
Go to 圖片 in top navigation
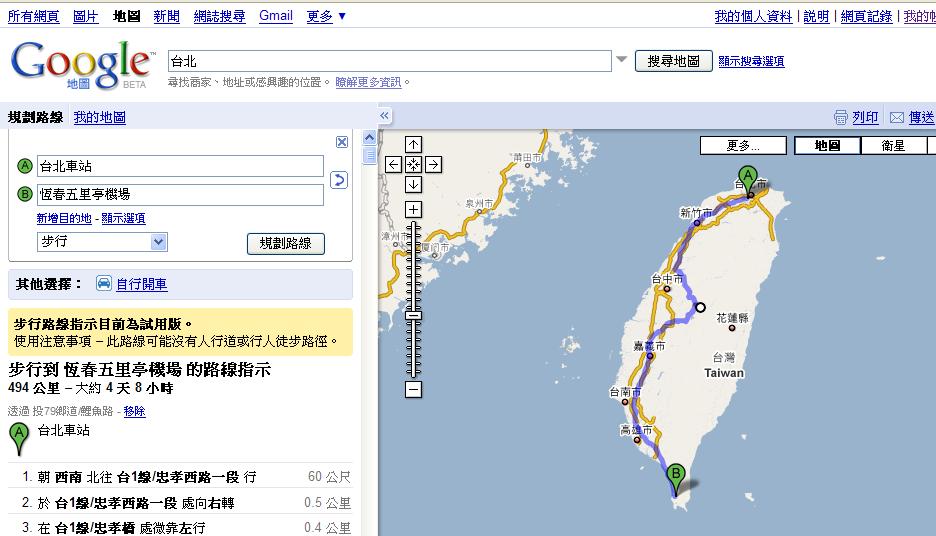point(85,16)
